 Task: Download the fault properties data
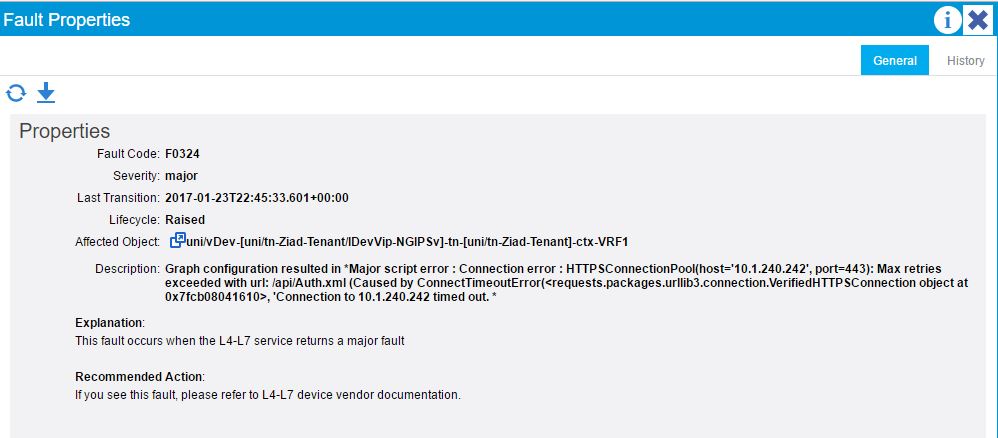pyautogui.click(x=46, y=93)
